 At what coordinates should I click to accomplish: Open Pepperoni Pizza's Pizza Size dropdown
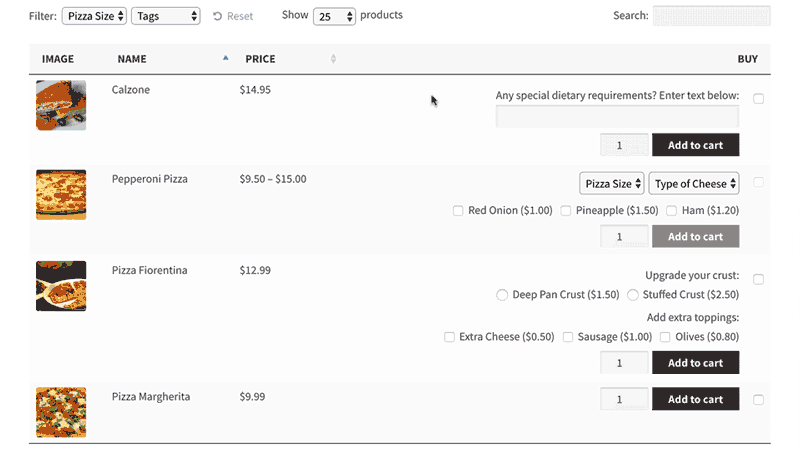[612, 184]
